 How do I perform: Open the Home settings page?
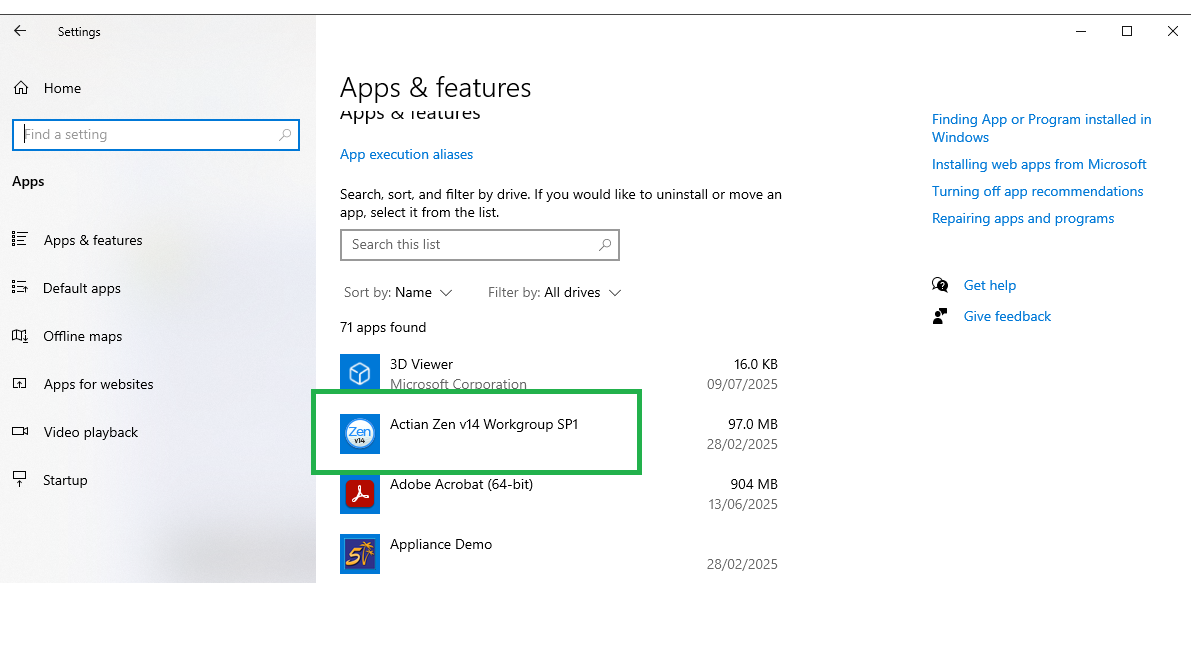coord(62,88)
